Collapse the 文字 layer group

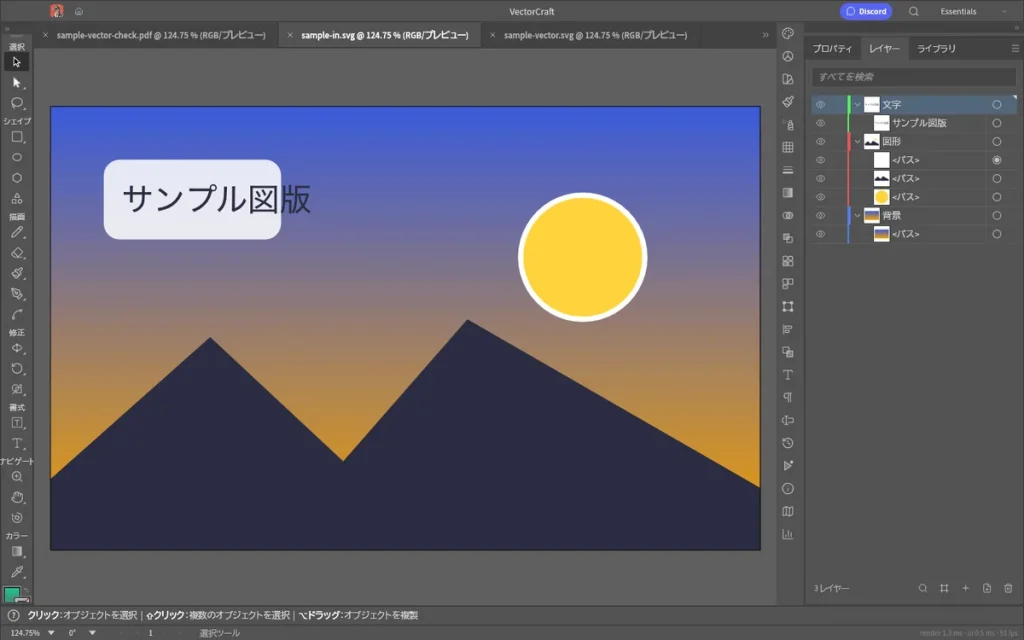click(x=857, y=104)
